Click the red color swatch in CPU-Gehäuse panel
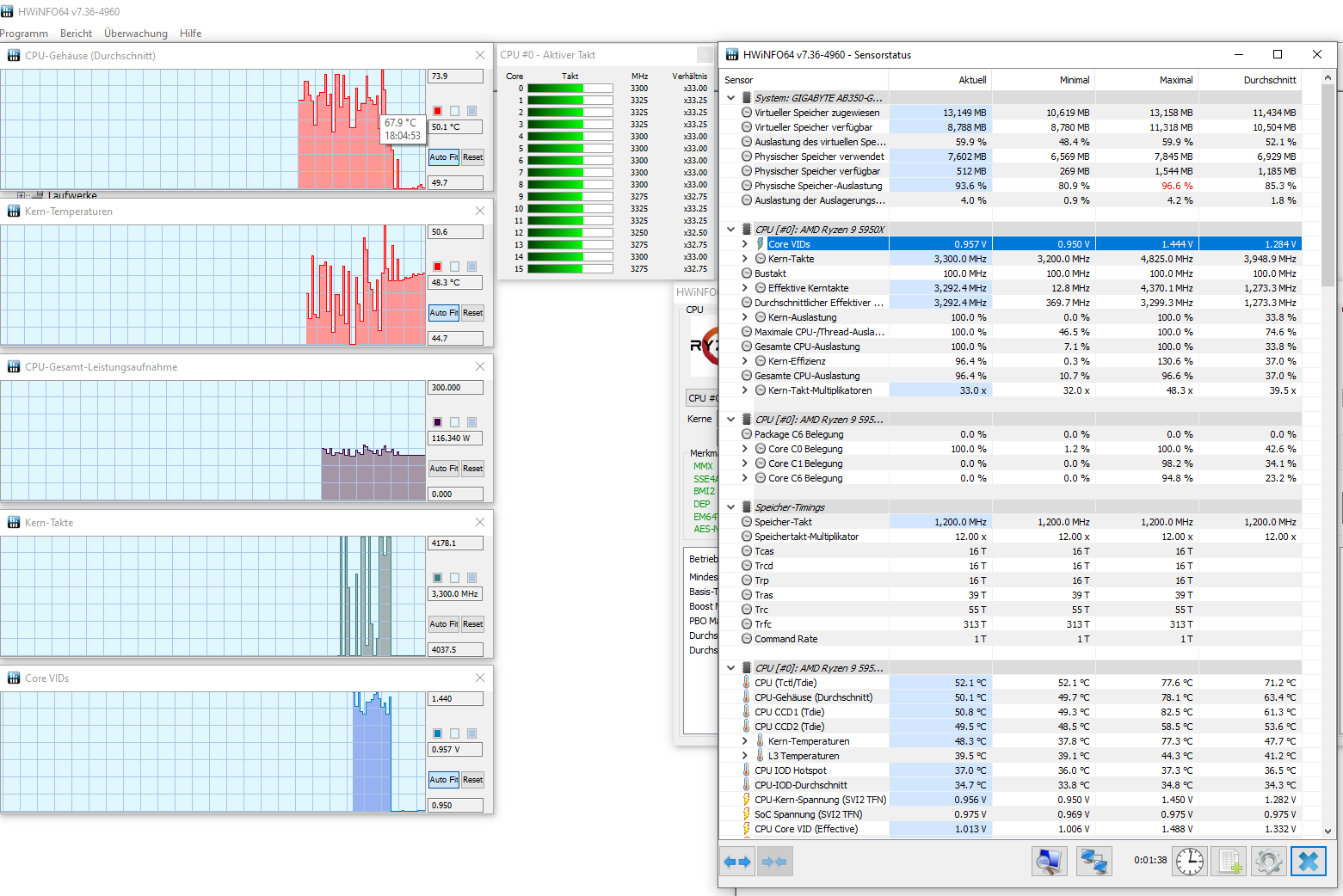 (x=437, y=110)
